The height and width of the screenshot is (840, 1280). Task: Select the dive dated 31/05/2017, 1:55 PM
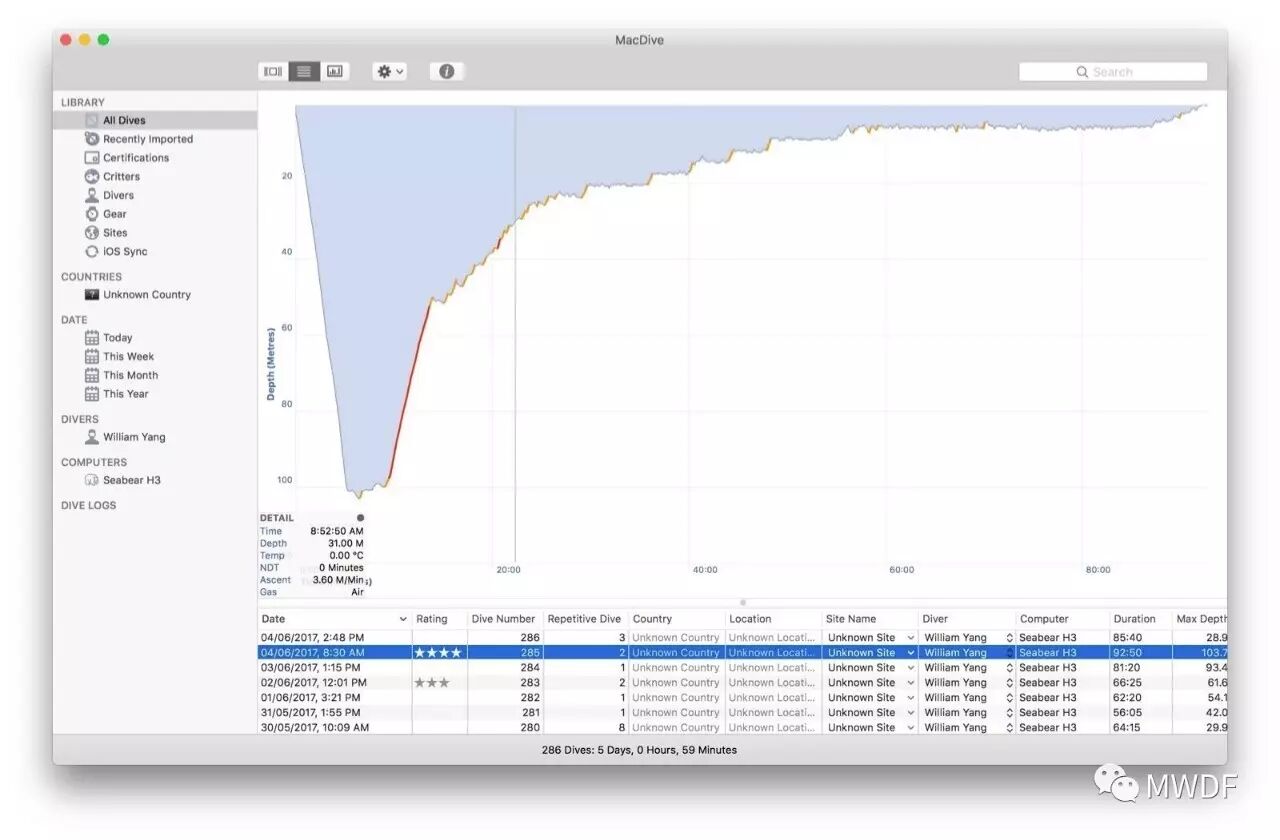[311, 713]
